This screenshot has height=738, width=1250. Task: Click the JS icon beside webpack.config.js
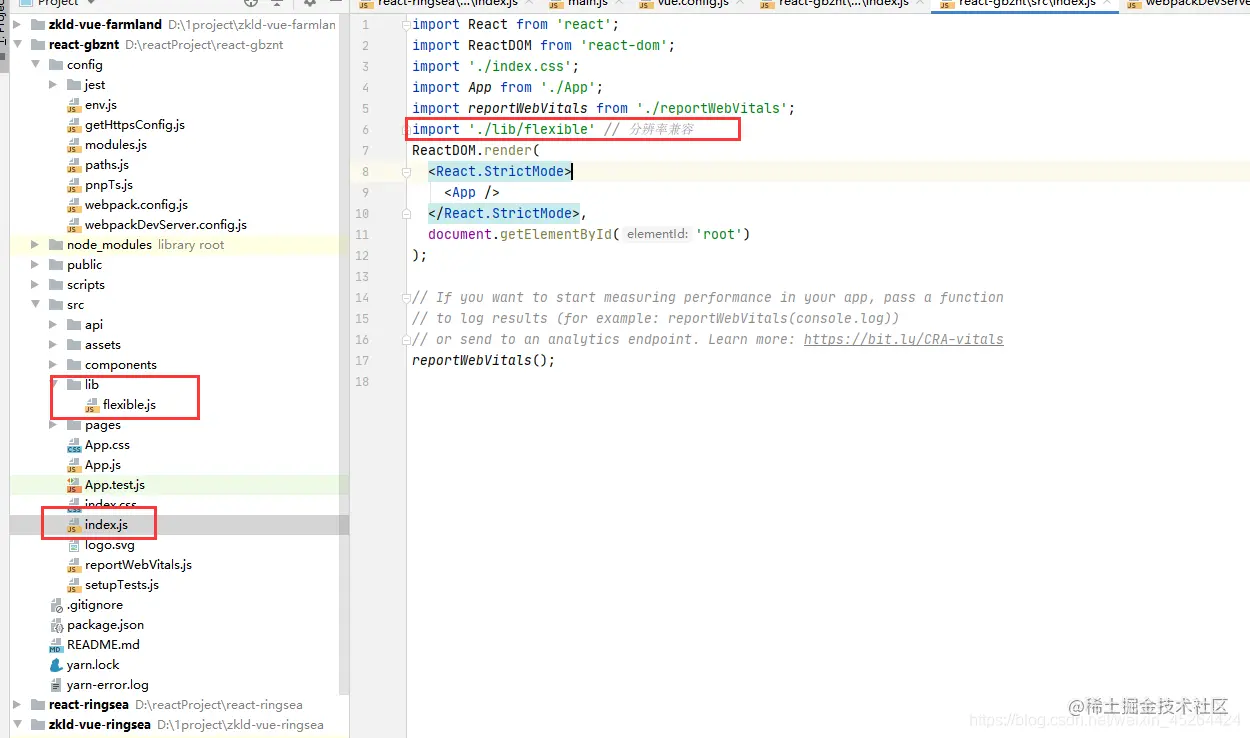(x=74, y=205)
